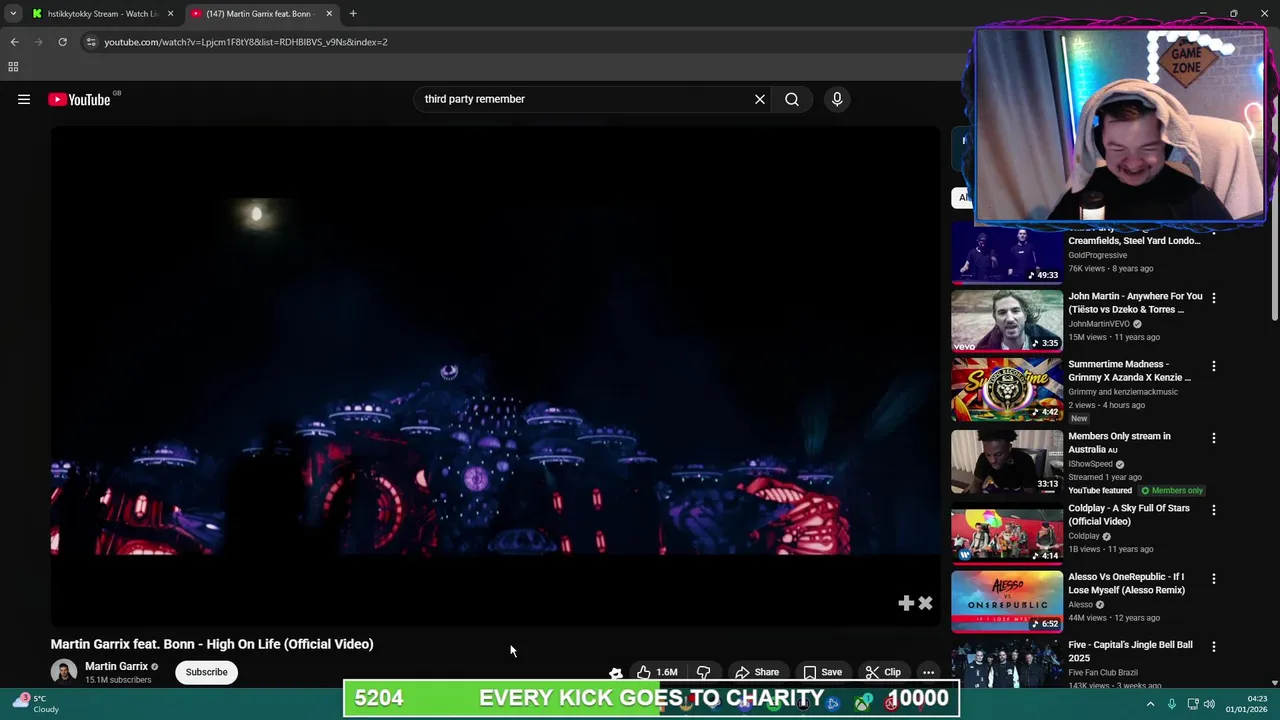This screenshot has height=720, width=1280.
Task: Open 'Alesso Vs OneRepublic - If I Lose Myself' title
Action: pyautogui.click(x=1127, y=583)
